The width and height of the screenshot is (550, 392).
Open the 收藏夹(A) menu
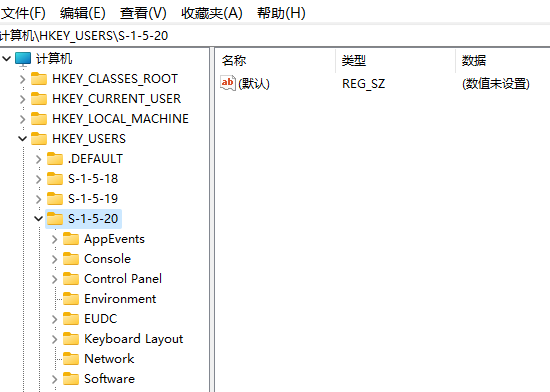[x=212, y=13]
